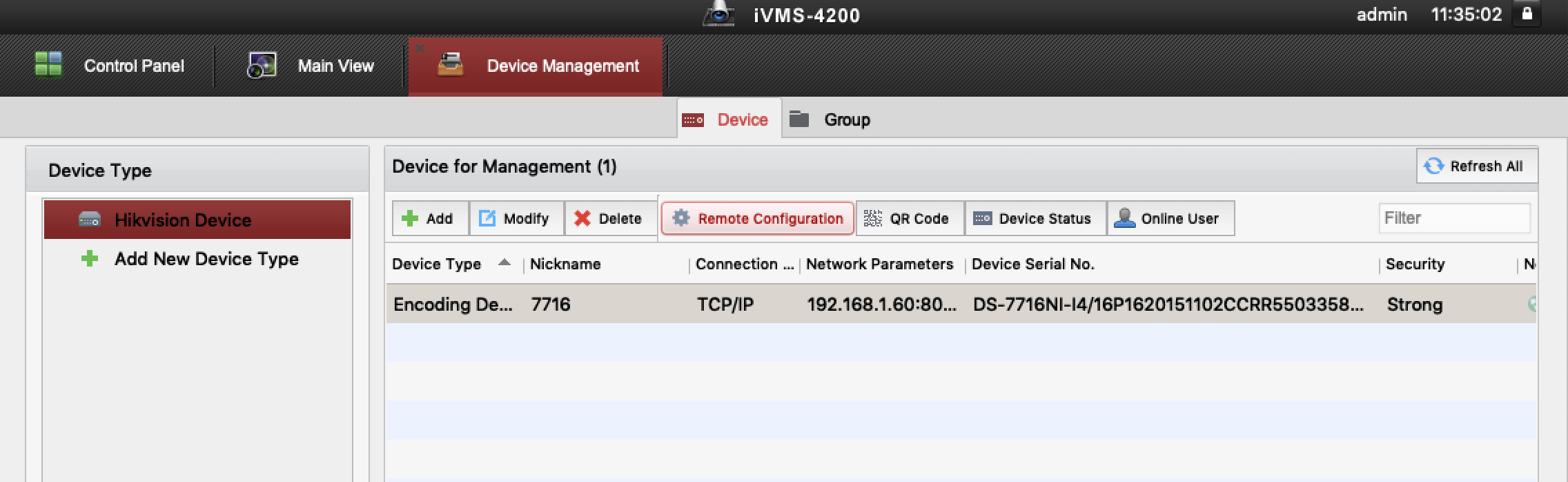This screenshot has width=1568, height=482.
Task: Click the Modify button
Action: 516,218
